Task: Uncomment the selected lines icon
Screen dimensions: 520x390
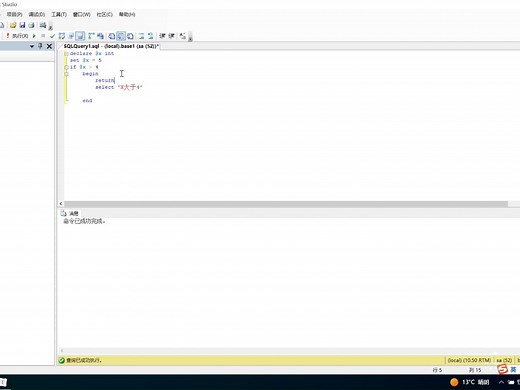Action: pos(150,36)
